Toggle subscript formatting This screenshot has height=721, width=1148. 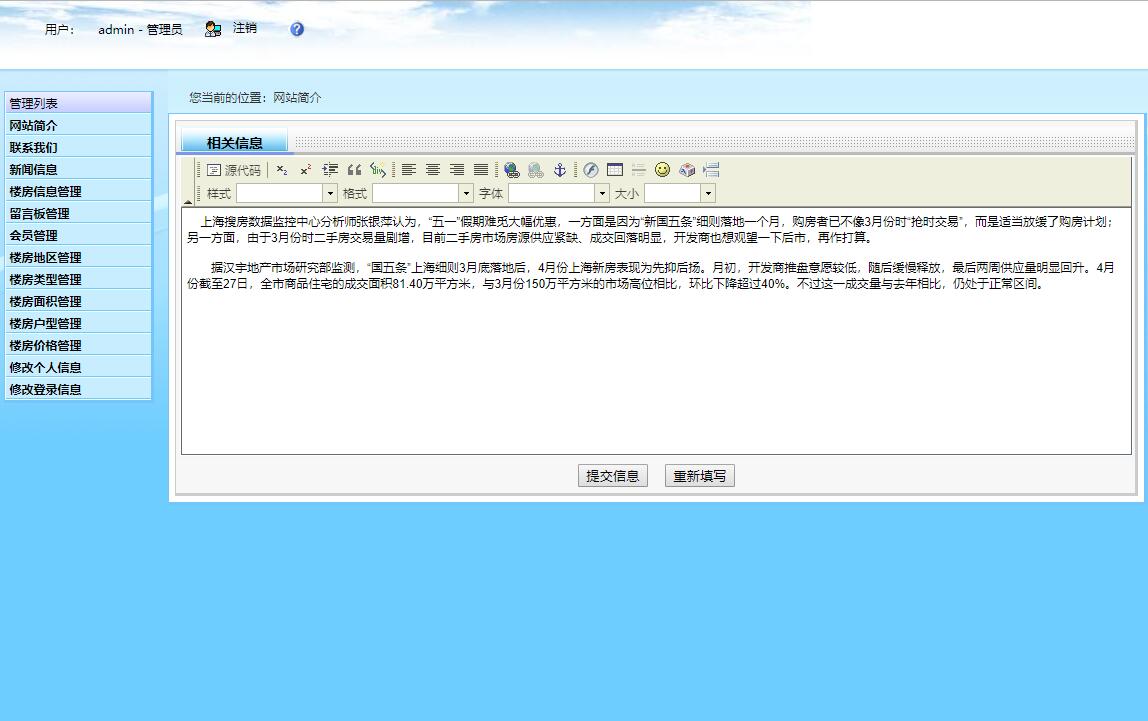[281, 169]
